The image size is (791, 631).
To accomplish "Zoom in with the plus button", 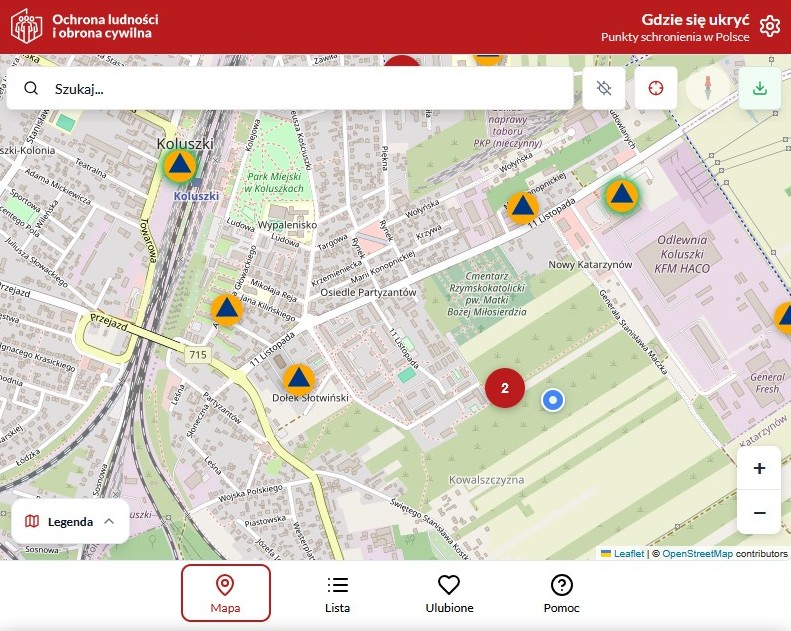I will coord(759,468).
